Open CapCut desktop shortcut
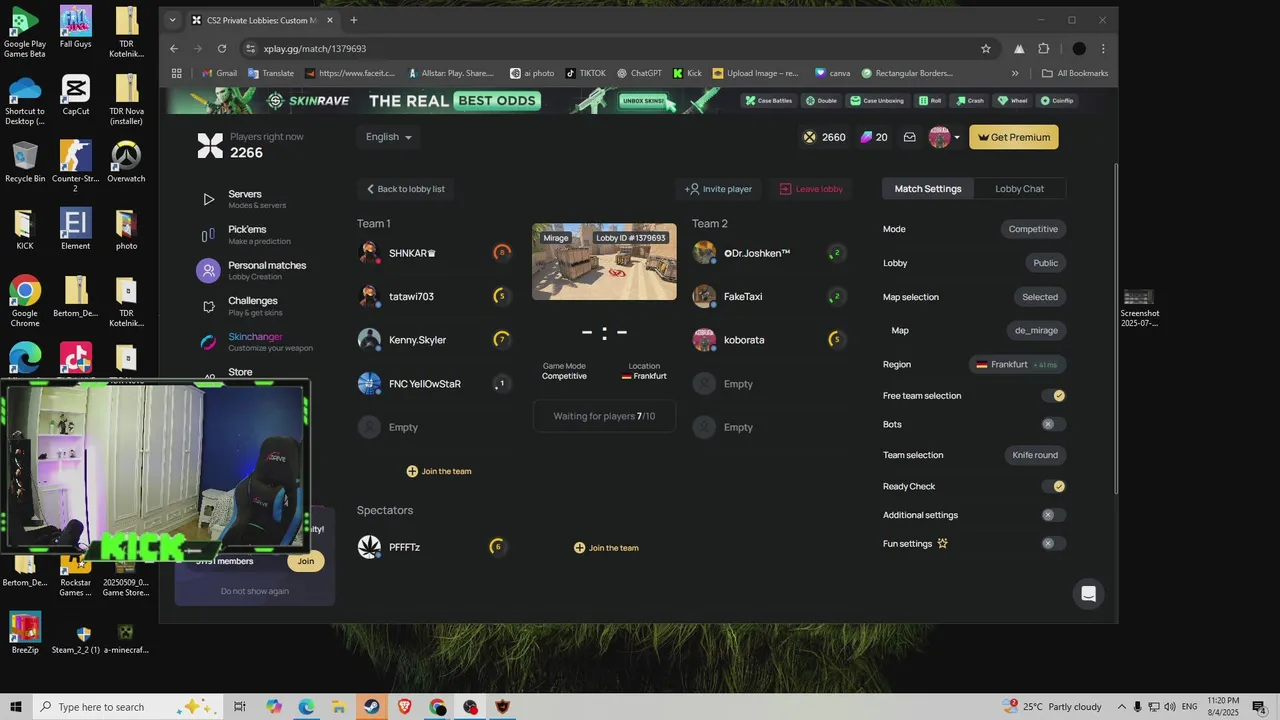Screen dimensions: 1280x720 point(75,95)
